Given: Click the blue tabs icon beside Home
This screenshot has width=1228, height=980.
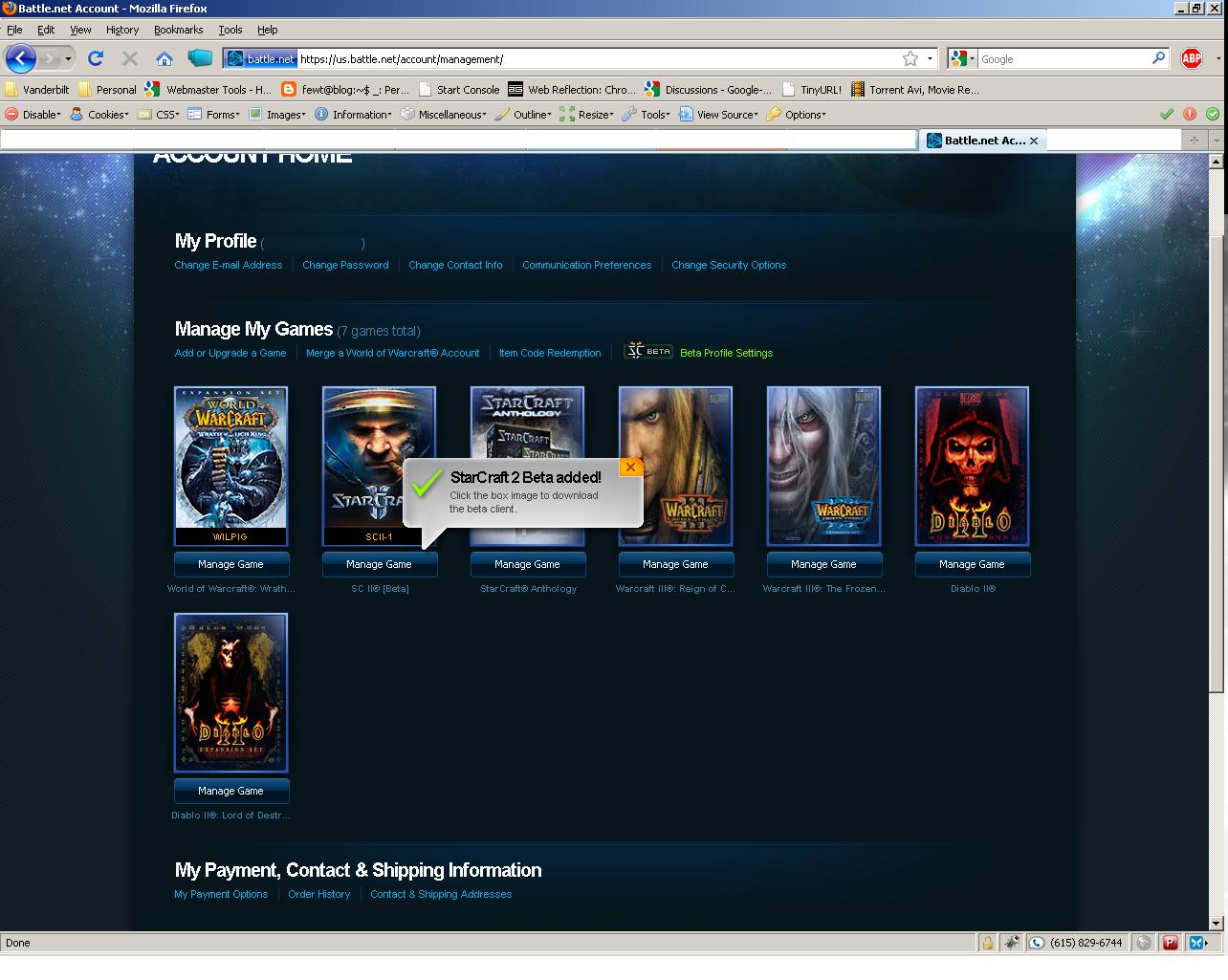Looking at the screenshot, I should tap(200, 58).
